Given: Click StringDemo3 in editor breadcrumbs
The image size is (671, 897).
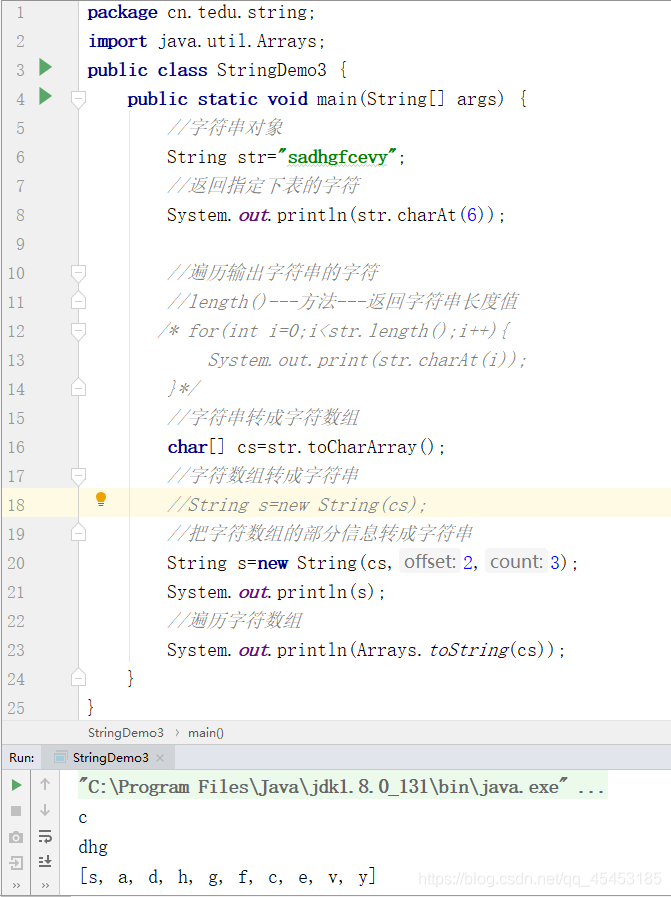Looking at the screenshot, I should click(x=126, y=733).
